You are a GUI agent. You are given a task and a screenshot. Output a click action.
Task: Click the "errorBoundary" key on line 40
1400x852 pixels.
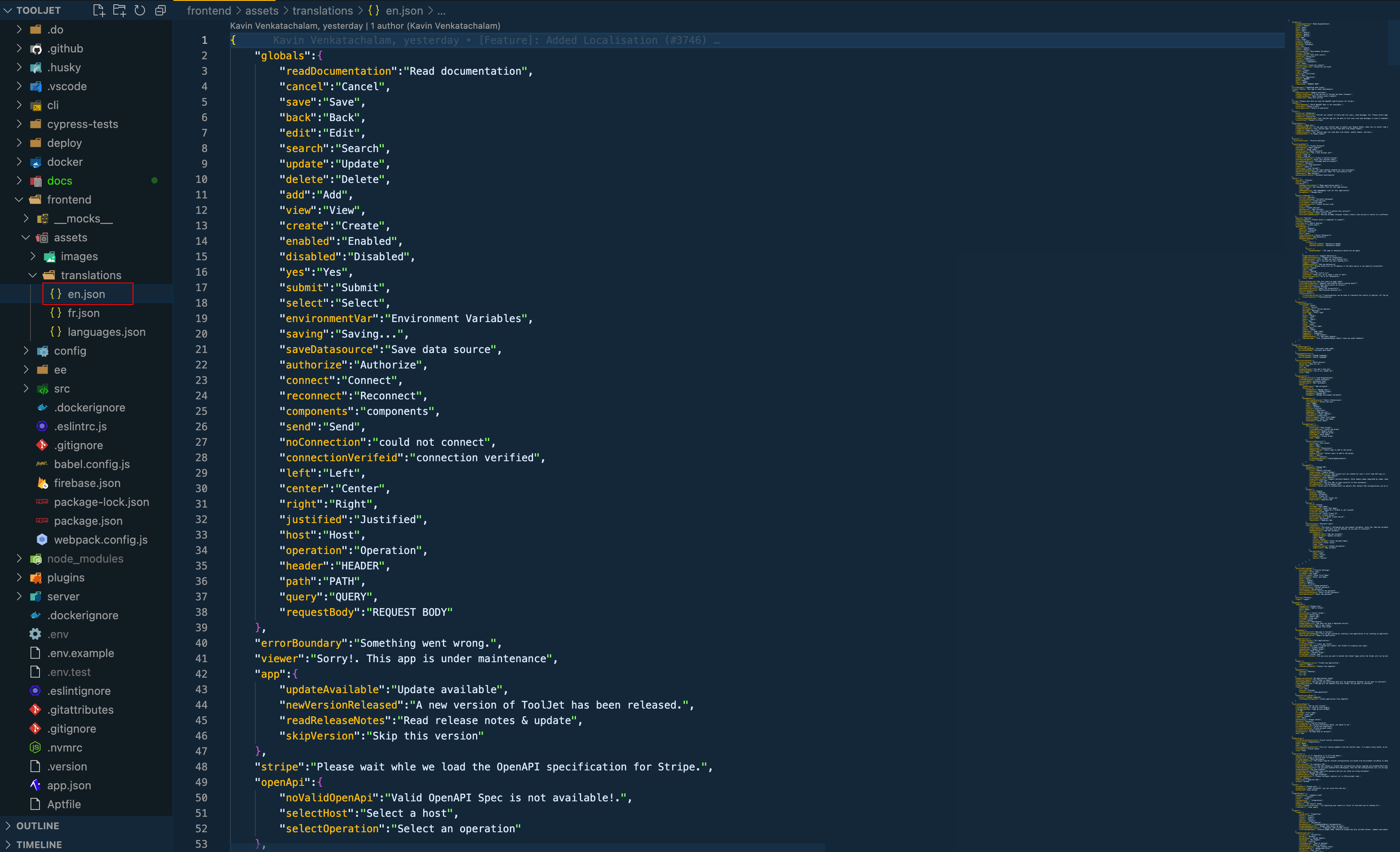pyautogui.click(x=301, y=643)
